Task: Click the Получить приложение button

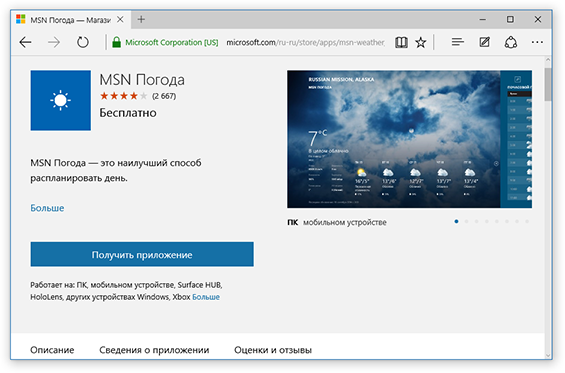Action: pyautogui.click(x=142, y=254)
